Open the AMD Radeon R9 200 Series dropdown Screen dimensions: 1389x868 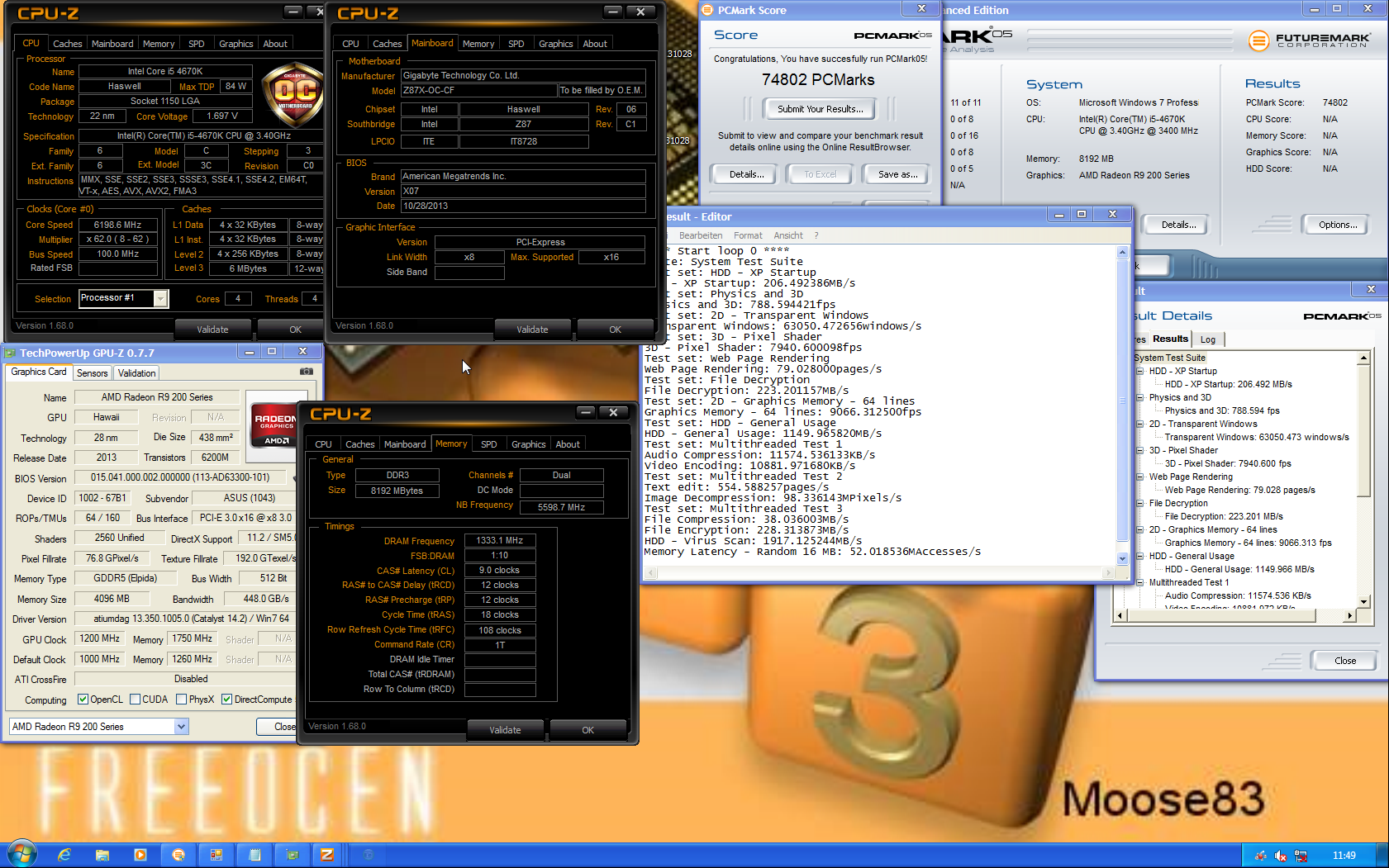(181, 726)
